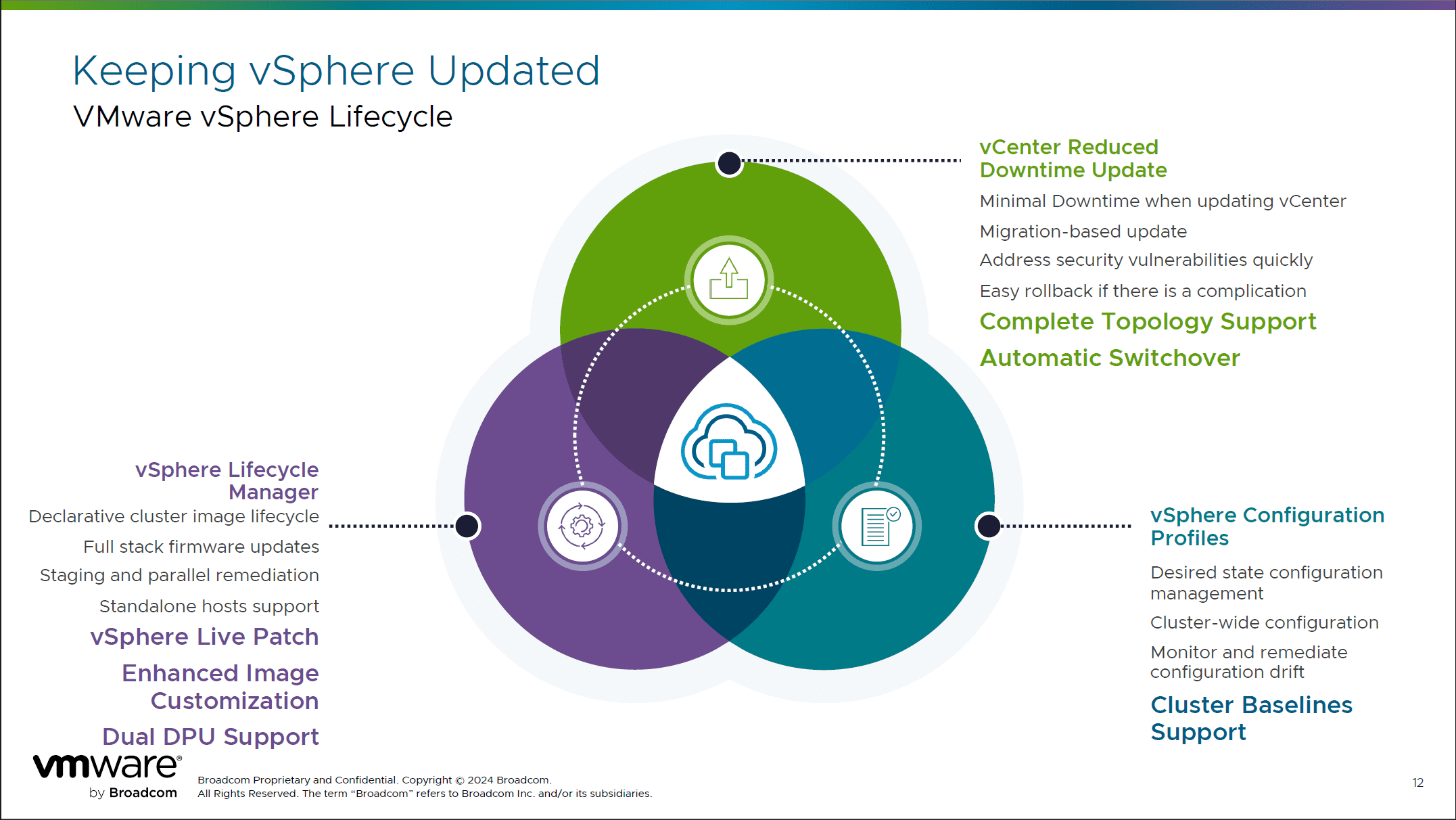Click the Cluster Baselines Support text

1251,719
